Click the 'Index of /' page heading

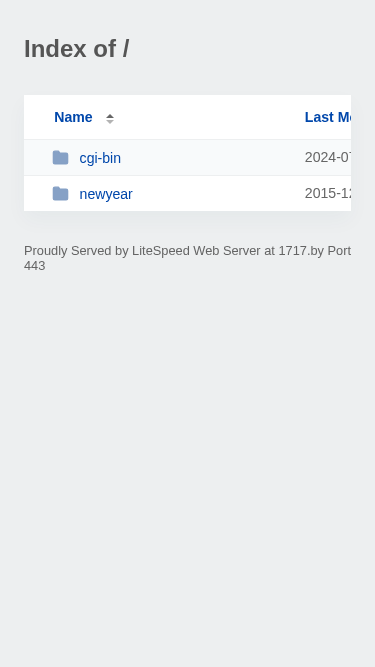(77, 48)
